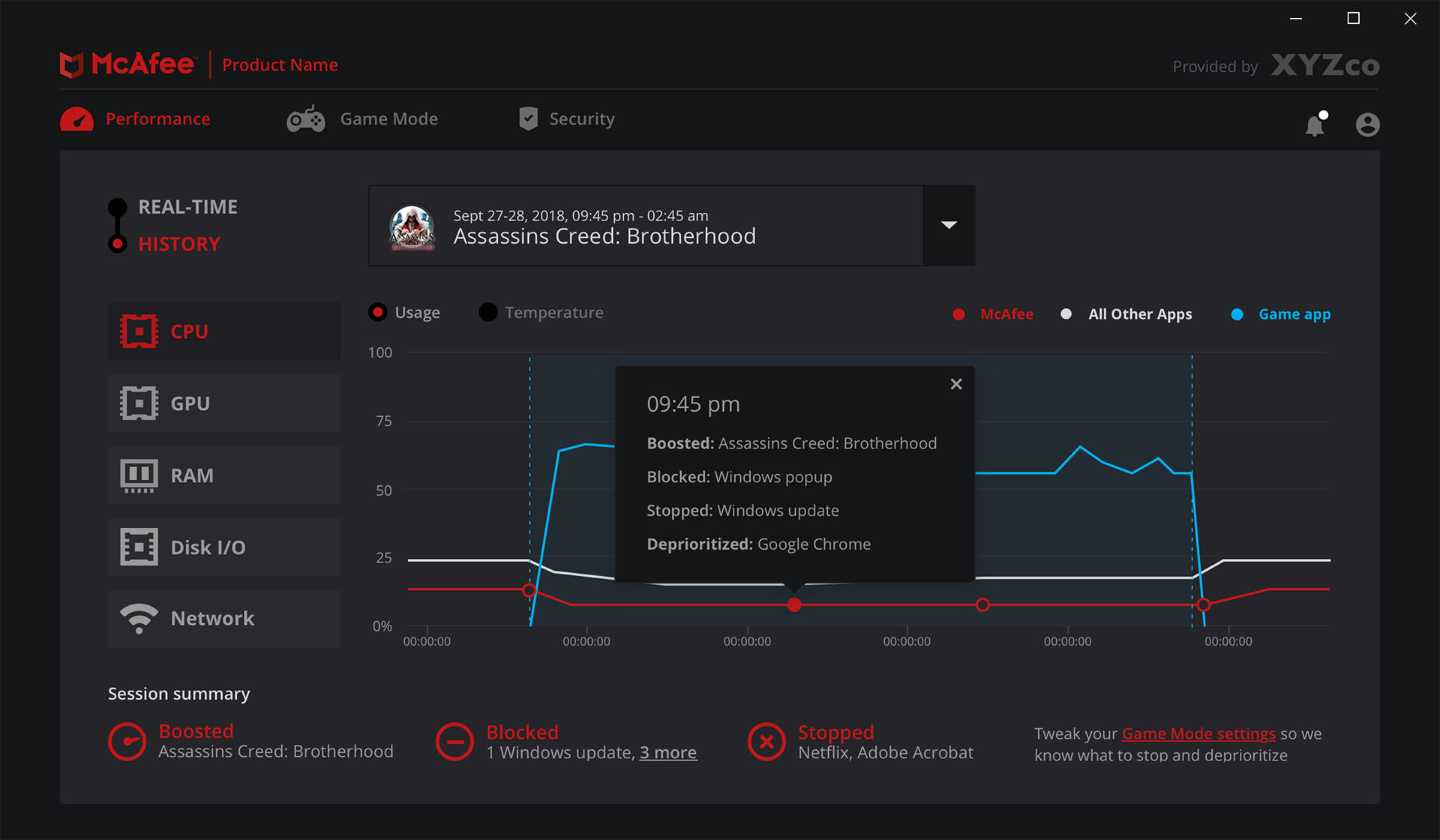Click the Stopped summary heading
This screenshot has height=840, width=1440.
(x=836, y=732)
